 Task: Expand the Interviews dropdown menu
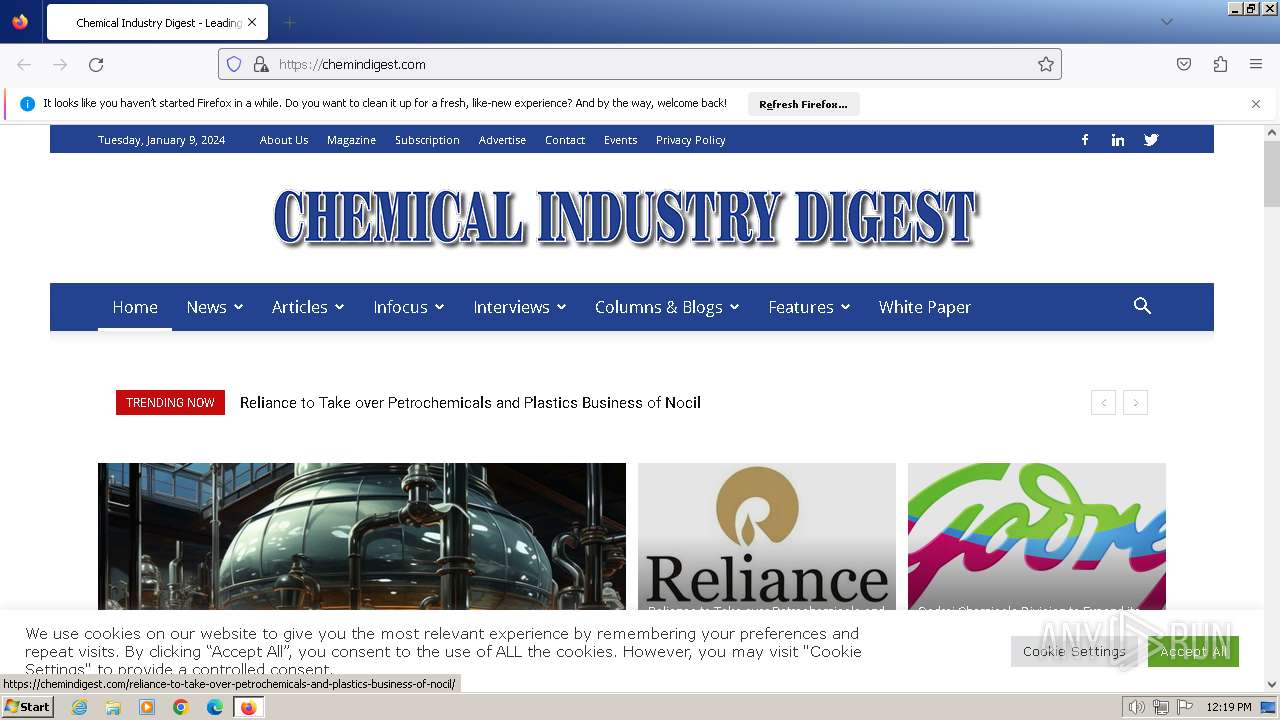[x=520, y=307]
